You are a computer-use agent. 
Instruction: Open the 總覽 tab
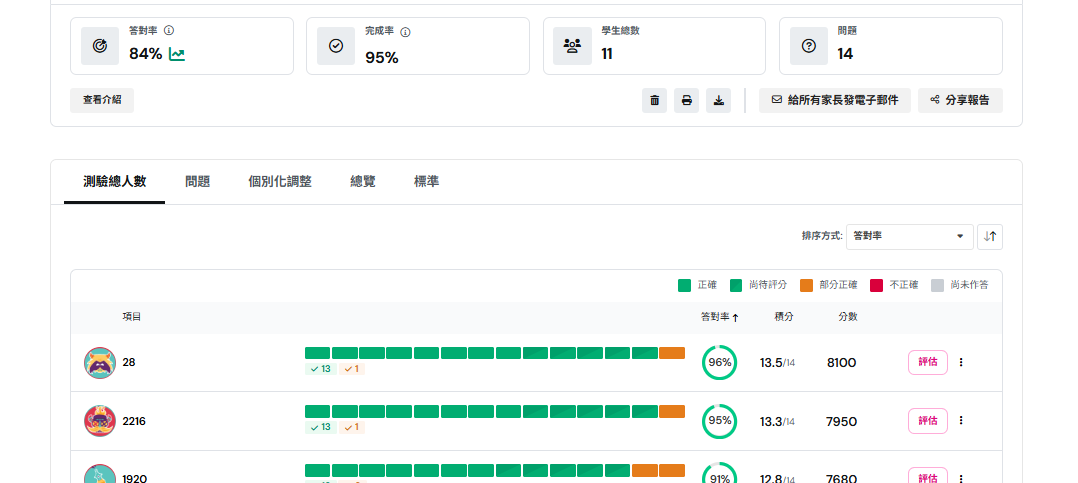click(x=363, y=182)
